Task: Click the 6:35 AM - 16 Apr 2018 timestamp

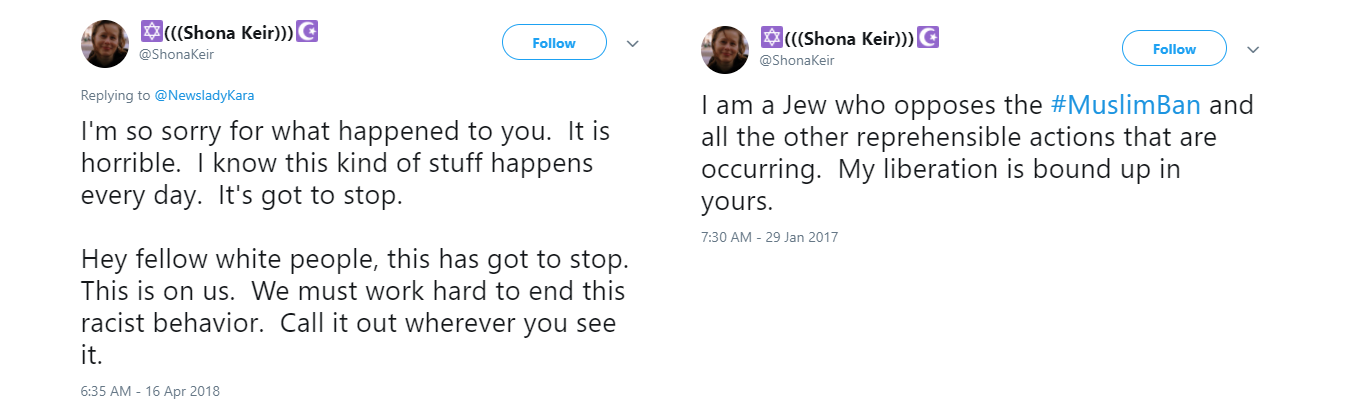Action: click(150, 391)
